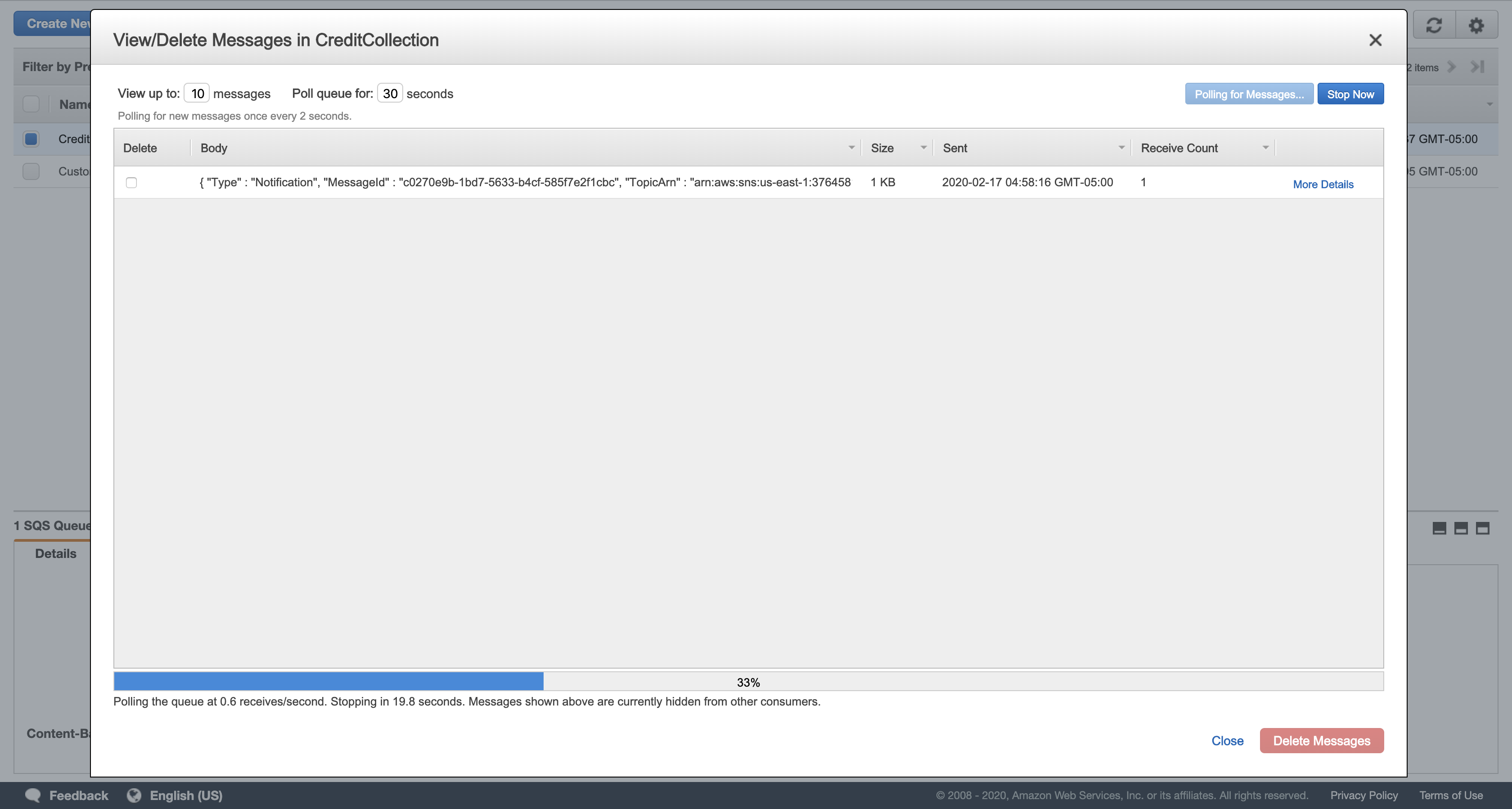
Task: Click the Feedback speech bubble icon
Action: [33, 795]
